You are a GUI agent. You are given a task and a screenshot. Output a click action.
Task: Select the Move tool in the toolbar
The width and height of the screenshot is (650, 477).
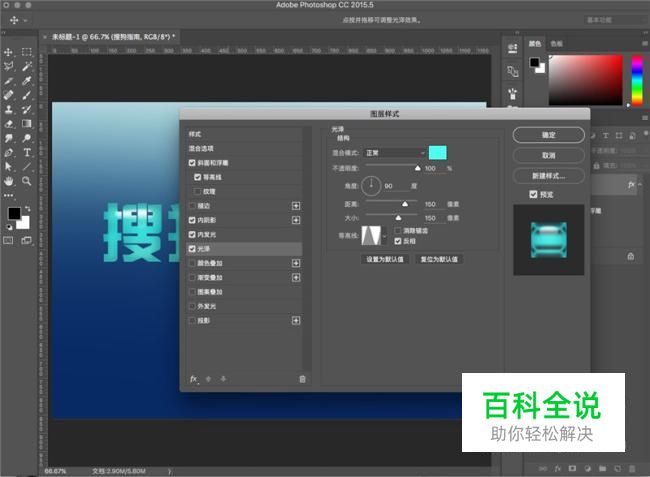[x=8, y=52]
